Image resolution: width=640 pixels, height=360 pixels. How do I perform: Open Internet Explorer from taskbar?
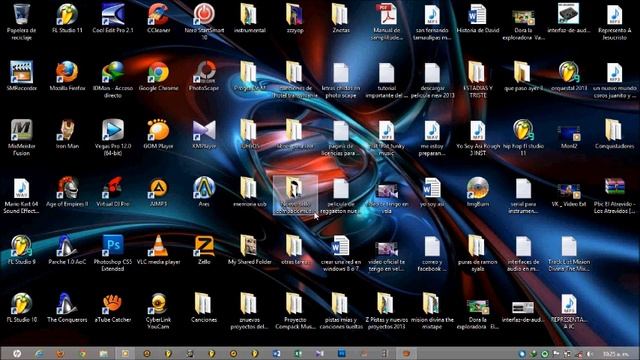tap(39, 353)
